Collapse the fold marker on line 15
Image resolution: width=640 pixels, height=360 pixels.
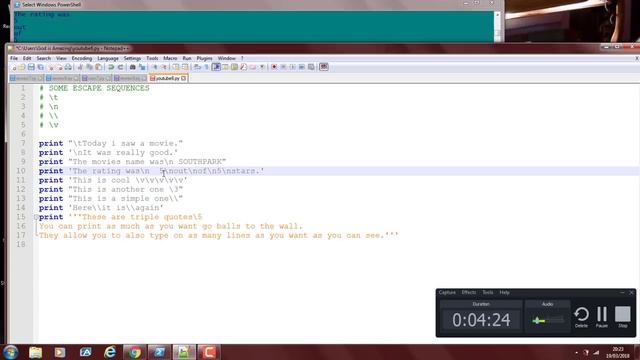(x=36, y=217)
